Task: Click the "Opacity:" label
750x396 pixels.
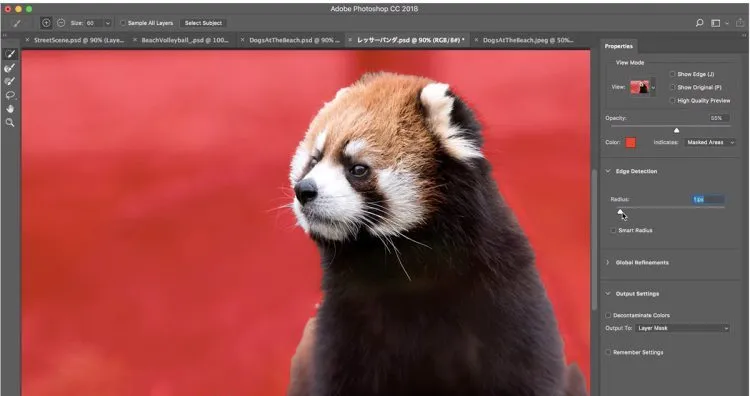Action: pyautogui.click(x=616, y=118)
